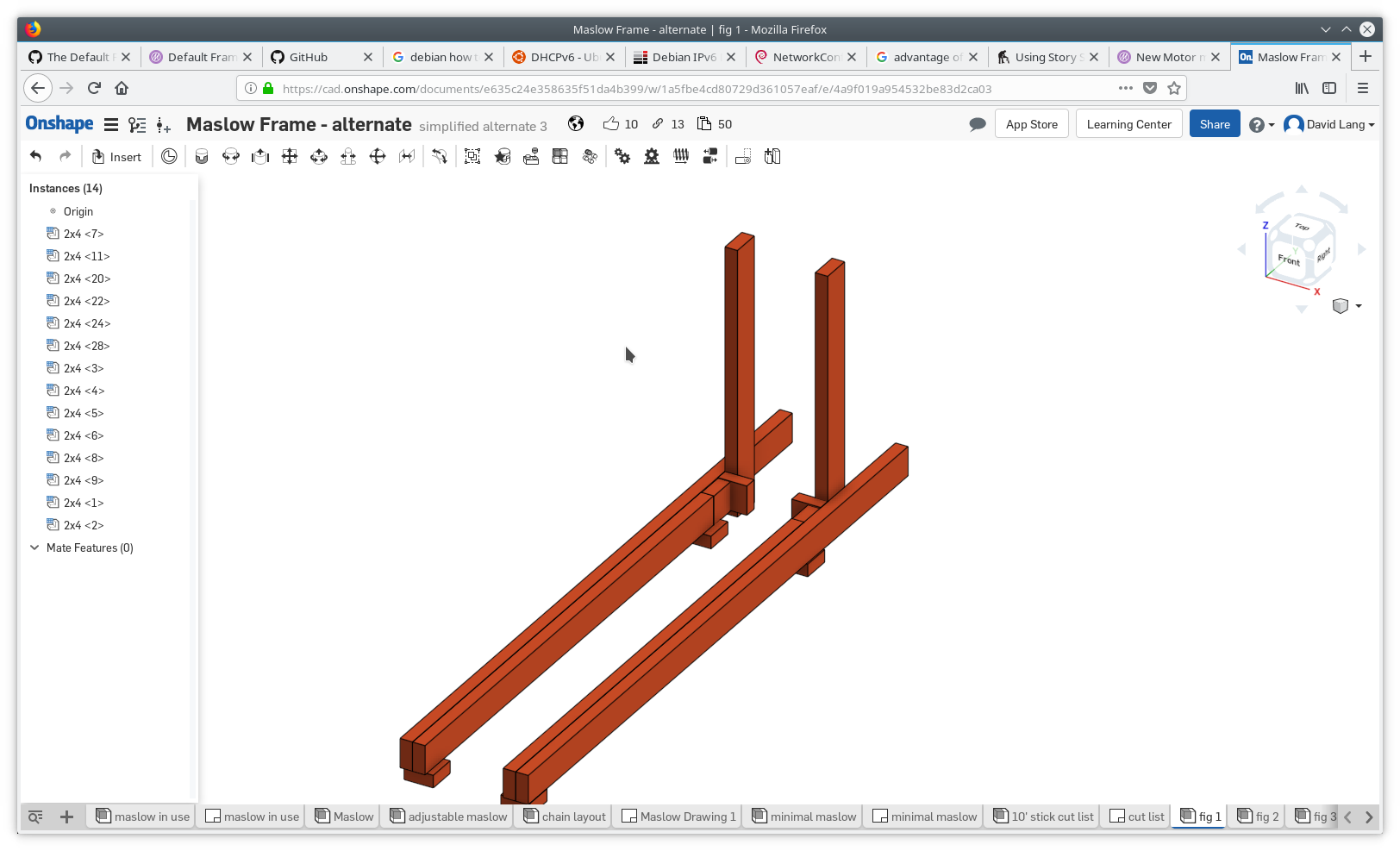
Task: Open the "10' stick cut list" tab
Action: pyautogui.click(x=1043, y=817)
